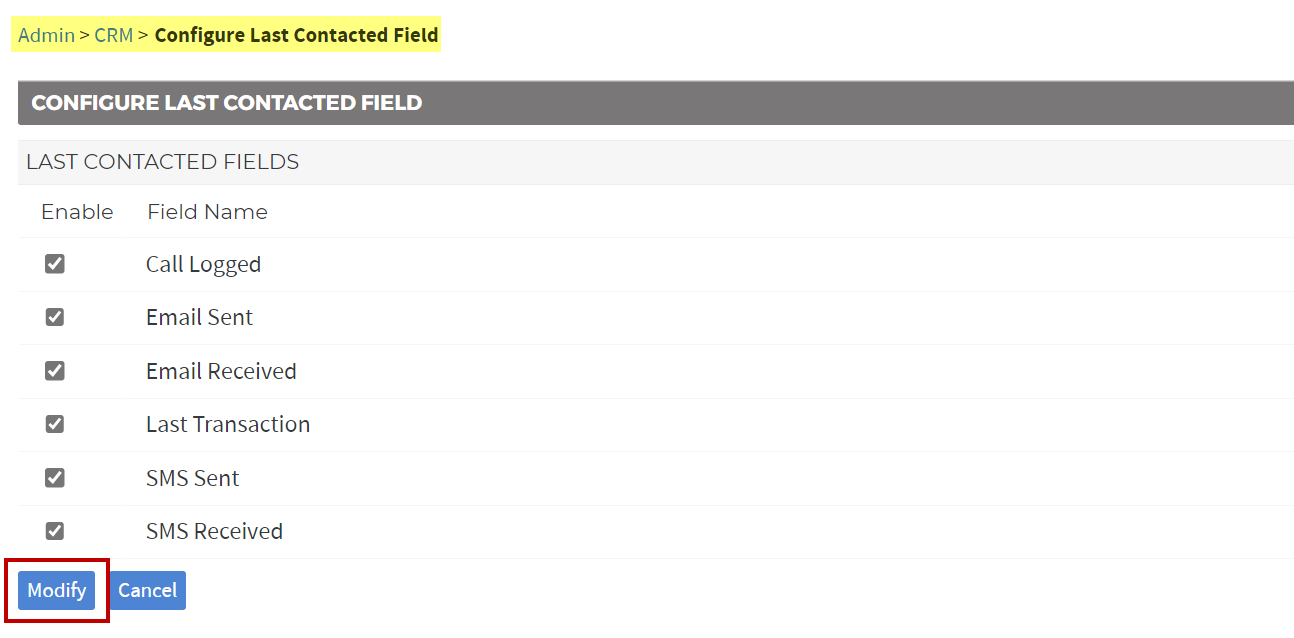The height and width of the screenshot is (638, 1294).
Task: Click the Last Transaction field name
Action: tap(228, 424)
